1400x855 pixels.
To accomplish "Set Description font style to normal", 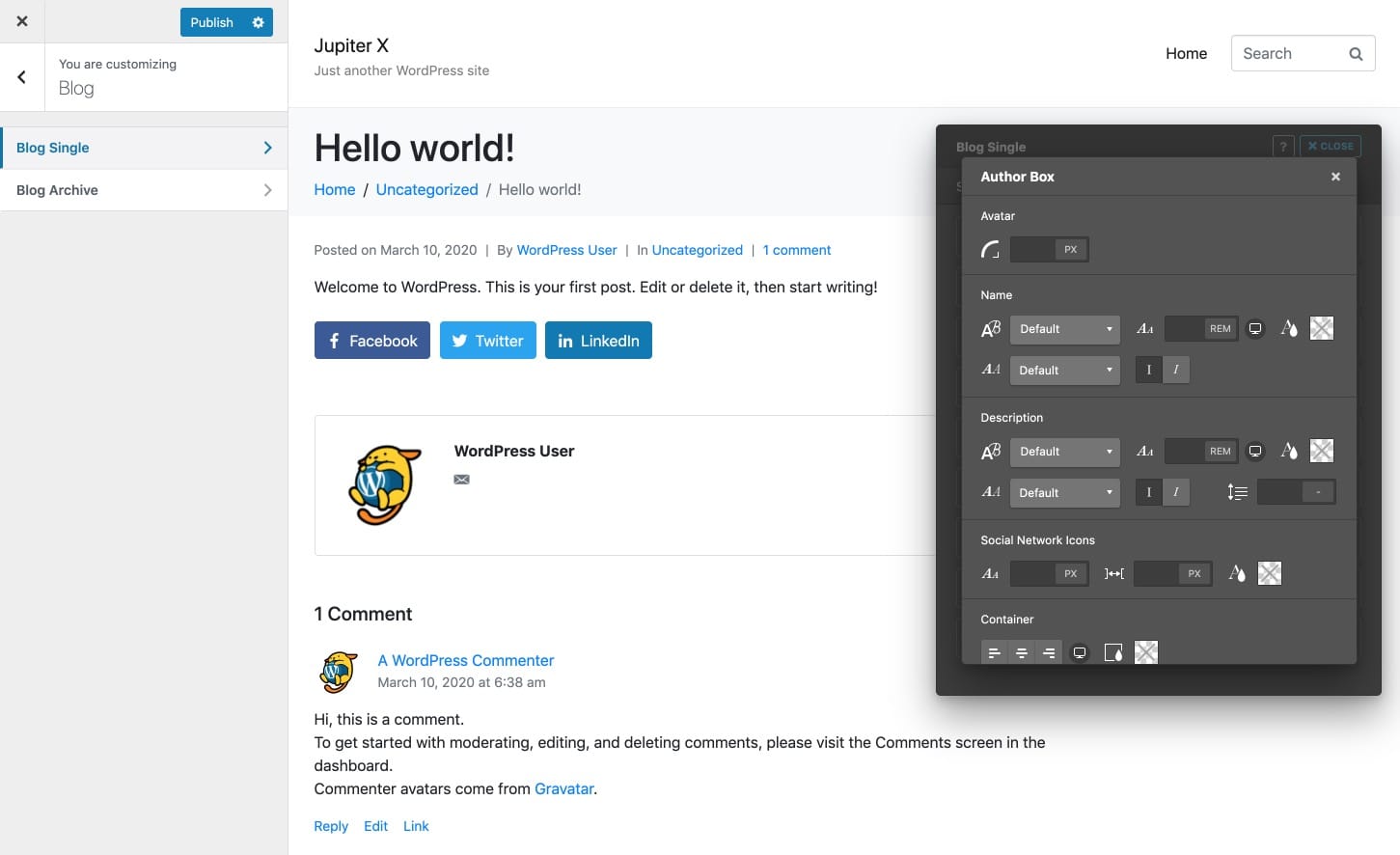I will click(1148, 492).
